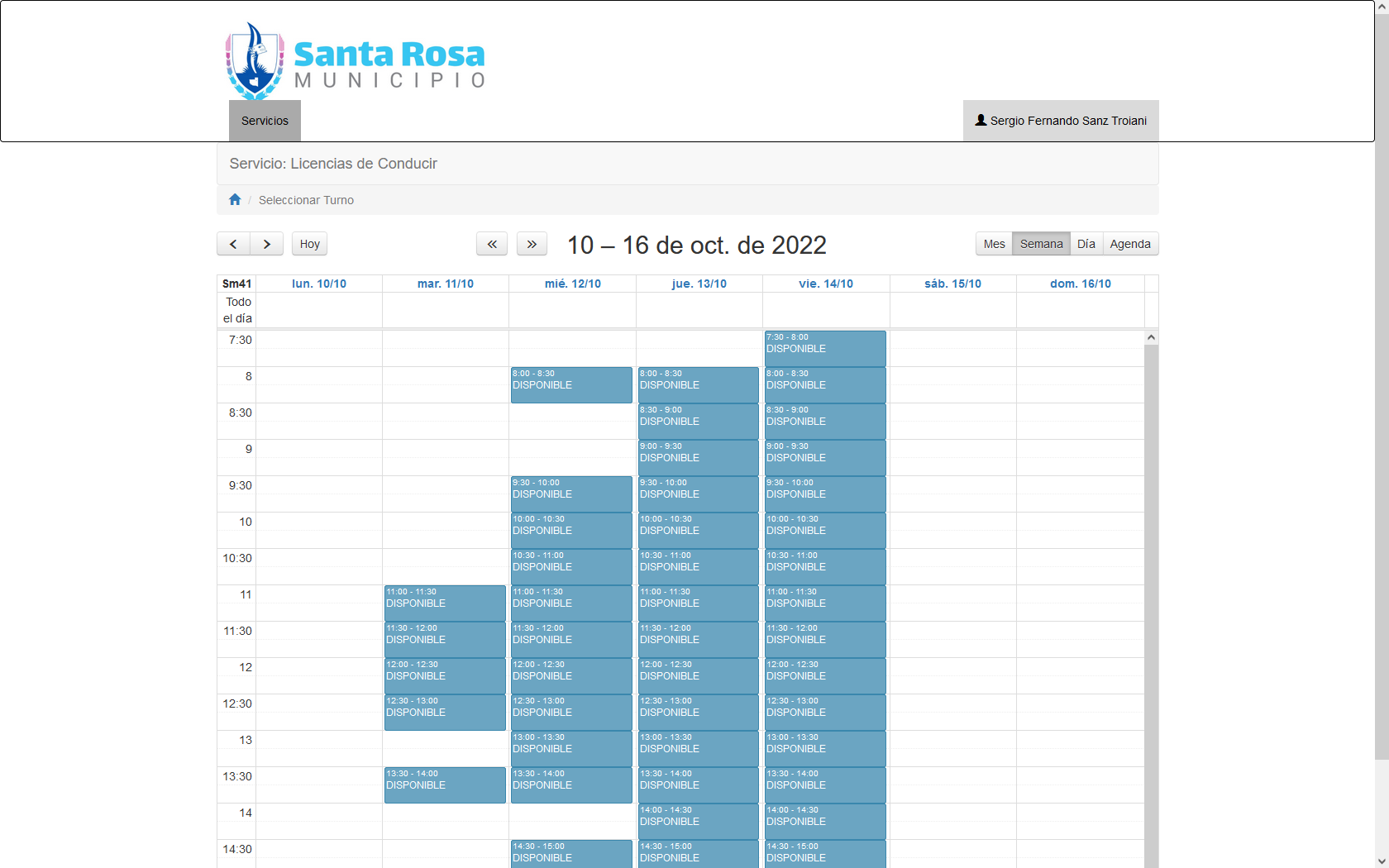Go to previous week with left chevron

233,244
